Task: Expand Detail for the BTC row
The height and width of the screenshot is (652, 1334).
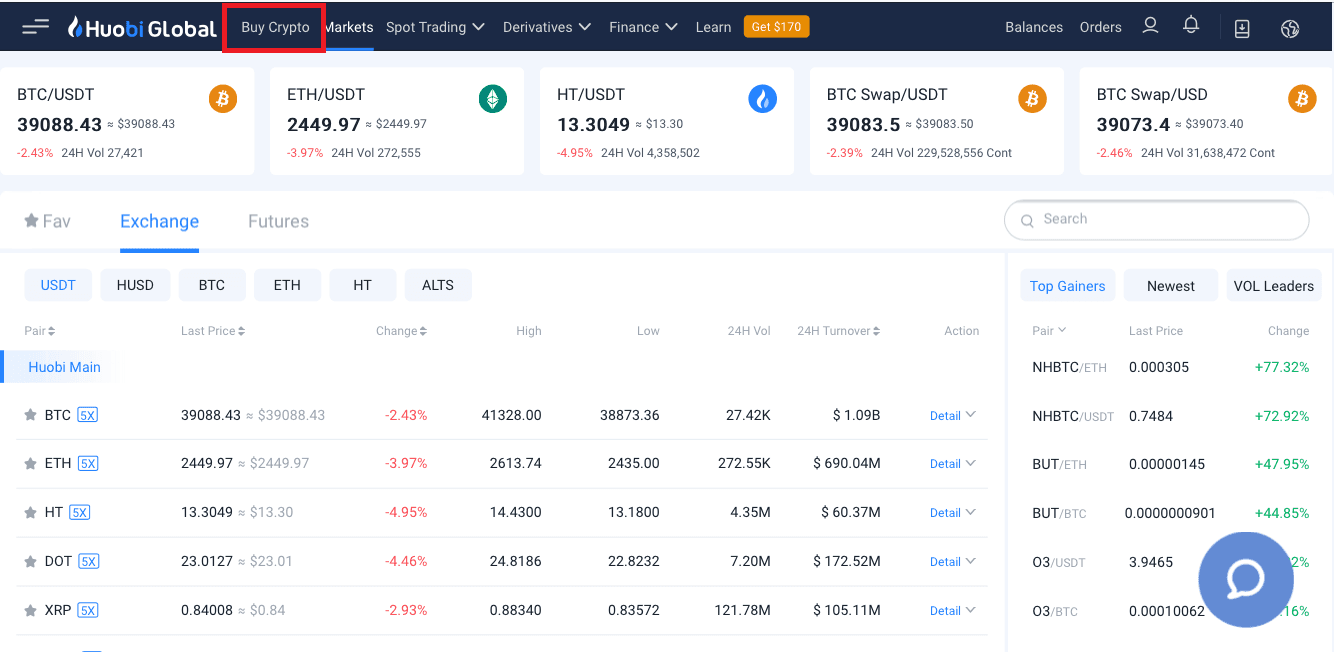Action: click(953, 415)
